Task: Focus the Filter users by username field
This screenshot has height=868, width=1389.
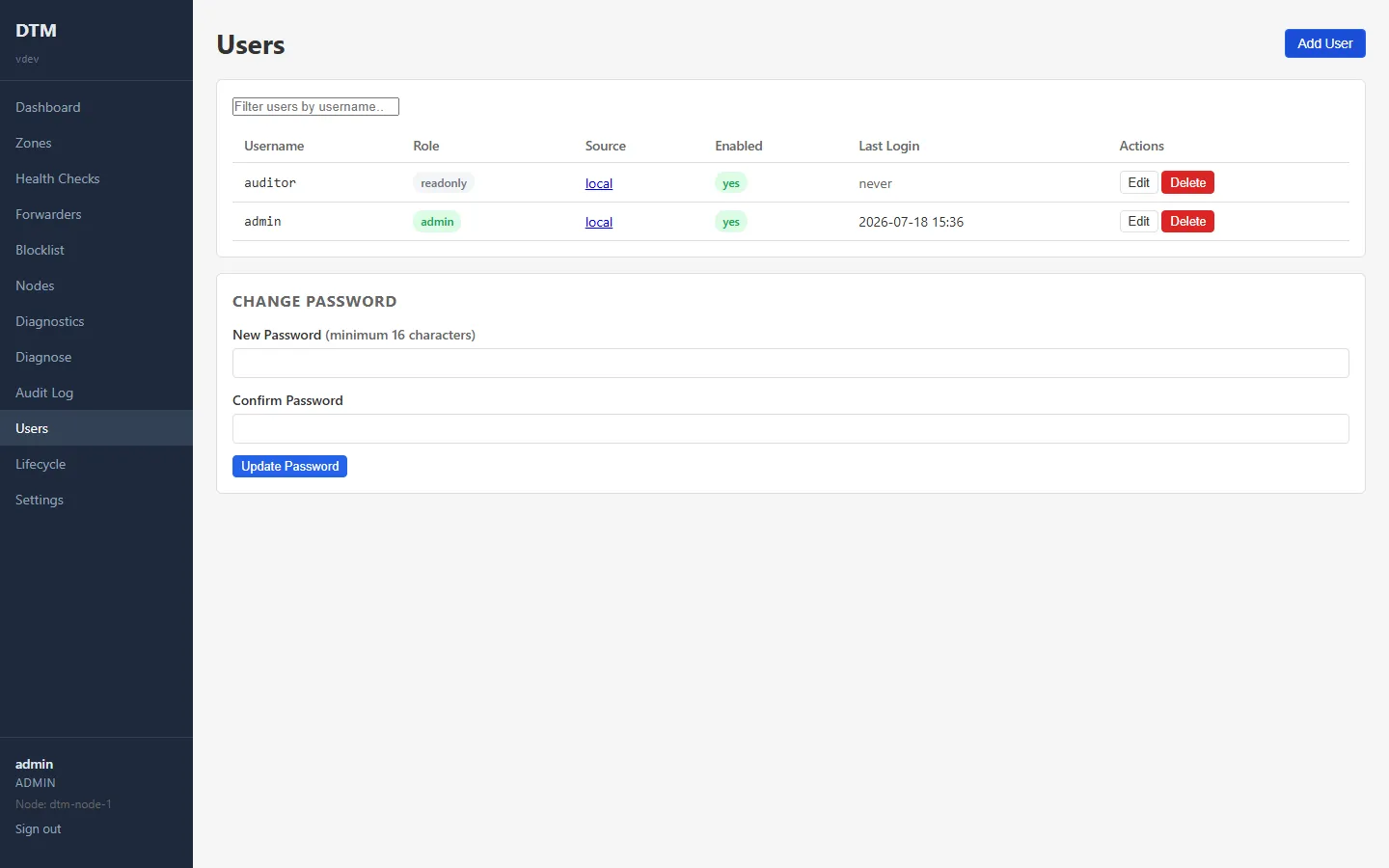Action: 315,106
